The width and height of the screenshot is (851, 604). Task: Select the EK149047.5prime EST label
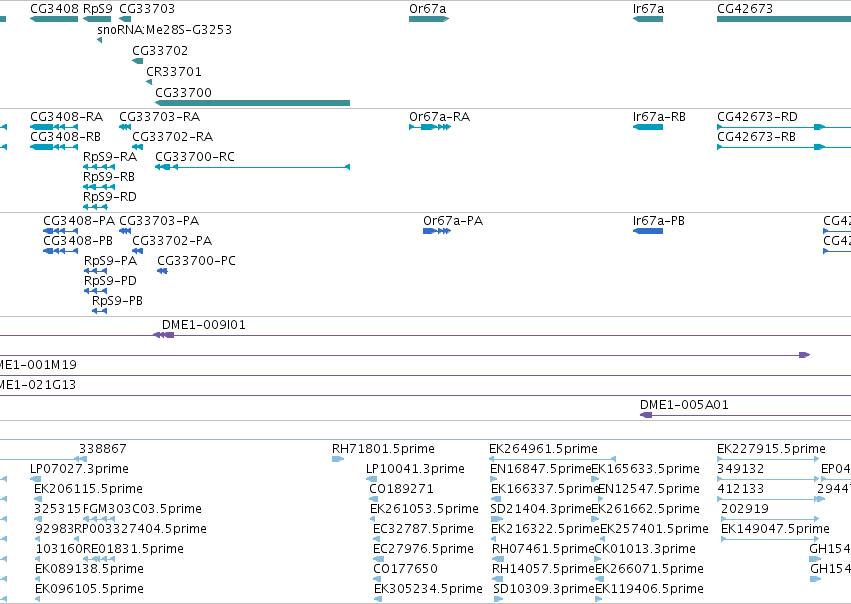pyautogui.click(x=775, y=529)
